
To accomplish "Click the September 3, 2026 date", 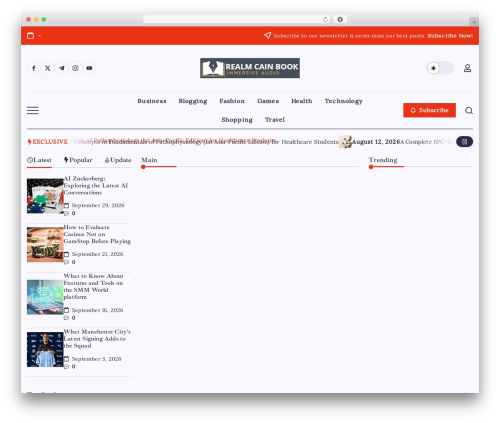I will [x=96, y=359].
